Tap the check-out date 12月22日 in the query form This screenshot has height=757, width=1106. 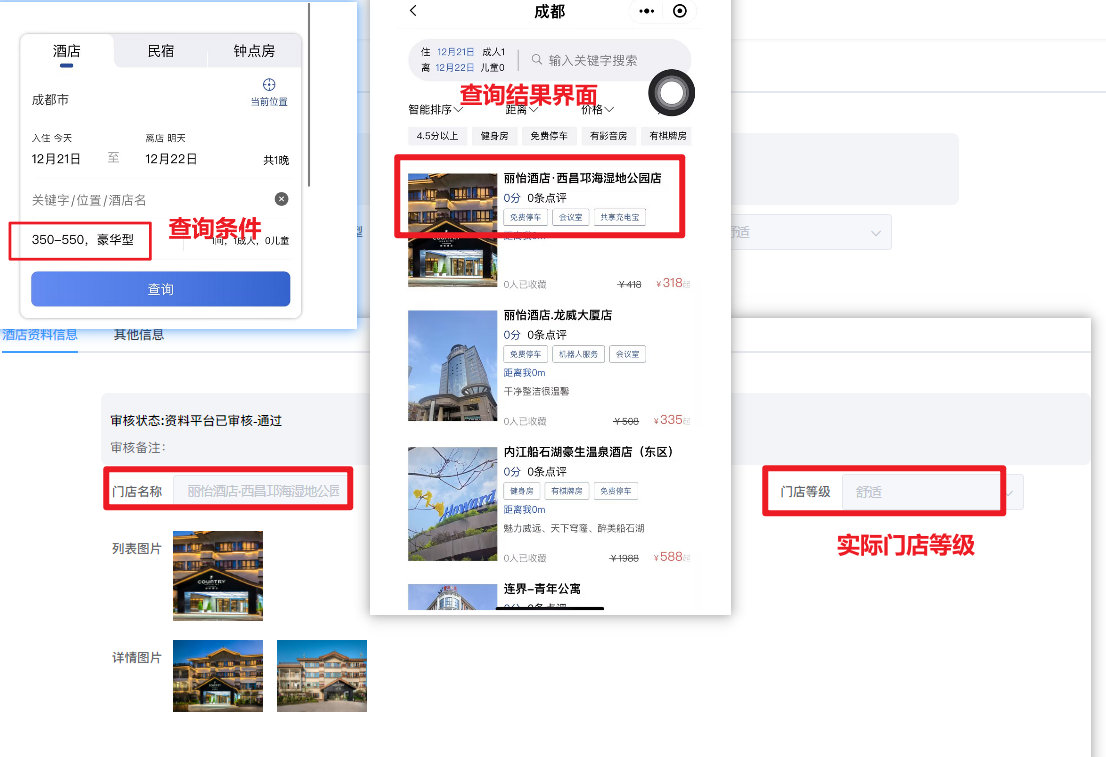pyautogui.click(x=171, y=159)
